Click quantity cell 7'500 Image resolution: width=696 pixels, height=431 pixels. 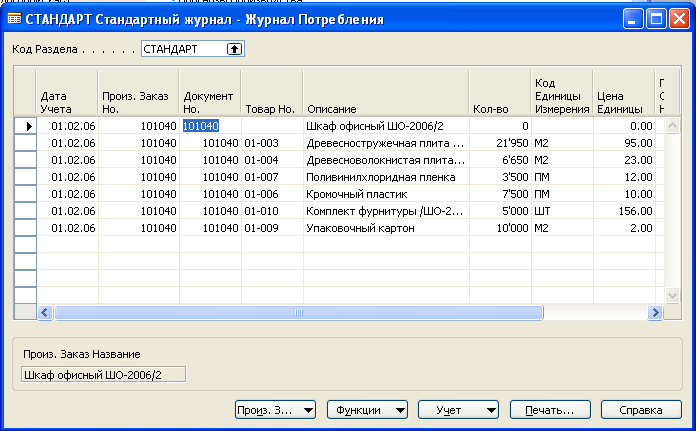pyautogui.click(x=500, y=194)
